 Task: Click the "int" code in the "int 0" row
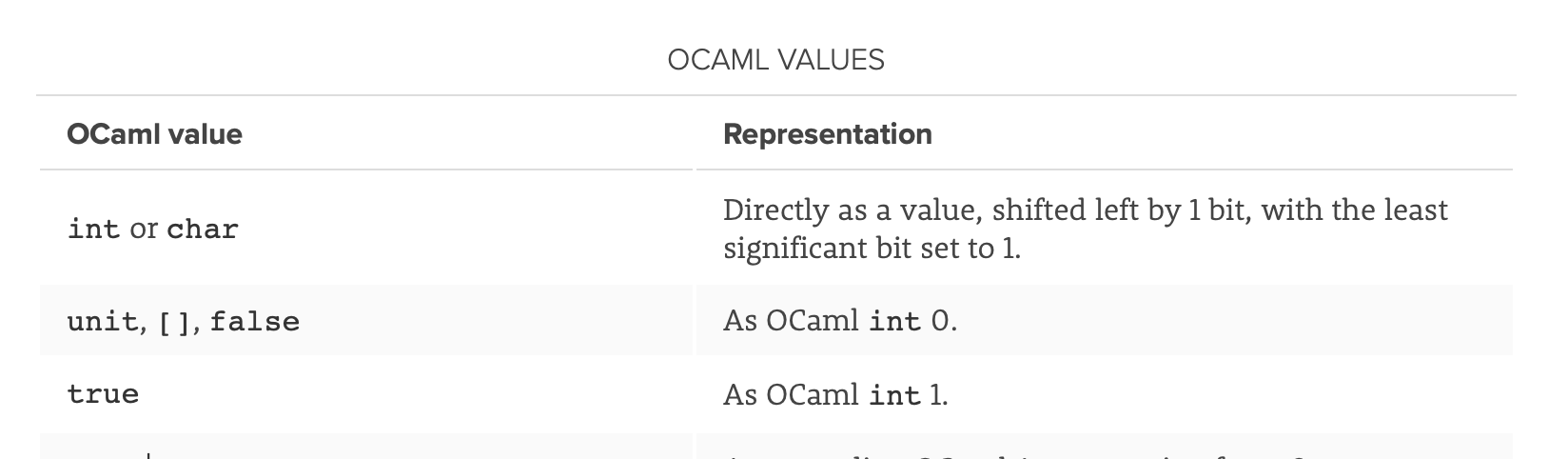(895, 321)
